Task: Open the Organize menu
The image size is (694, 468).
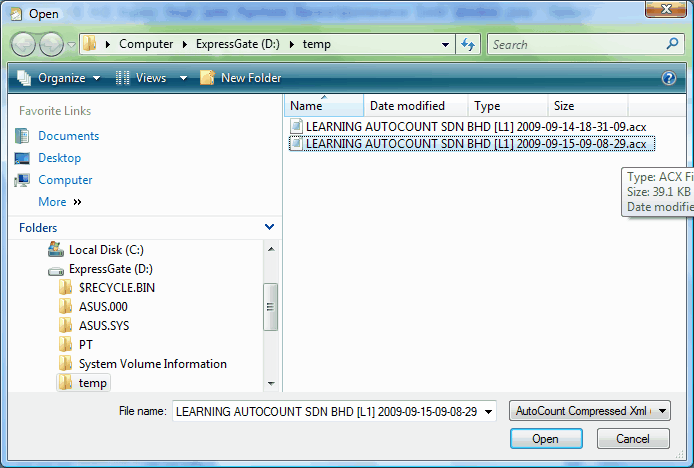Action: pyautogui.click(x=59, y=78)
